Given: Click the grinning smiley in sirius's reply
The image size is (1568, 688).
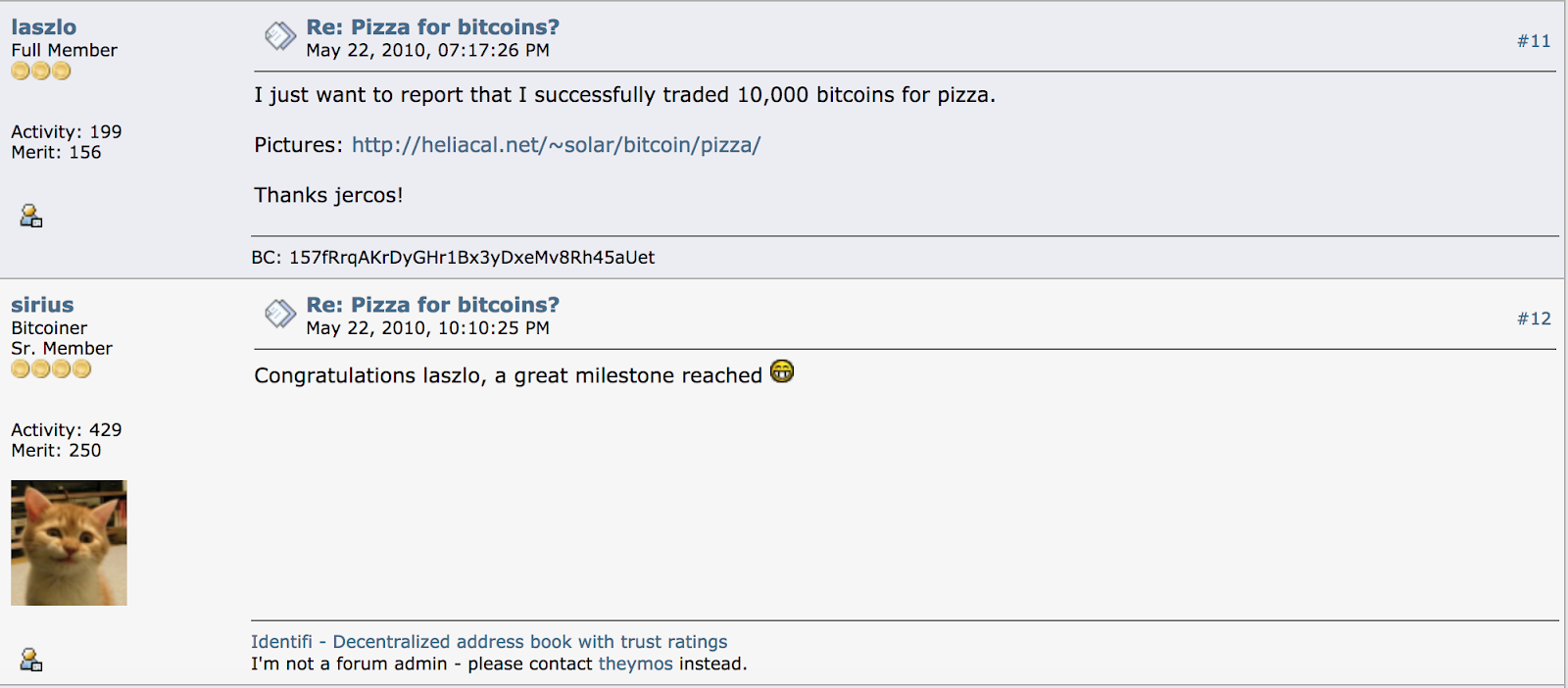Looking at the screenshot, I should point(782,371).
